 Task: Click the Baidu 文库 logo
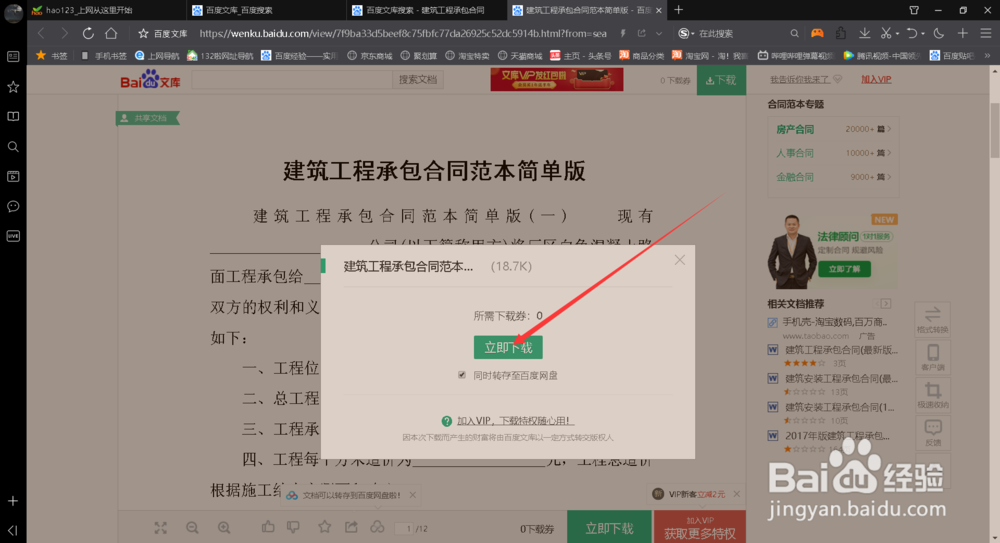click(x=151, y=80)
